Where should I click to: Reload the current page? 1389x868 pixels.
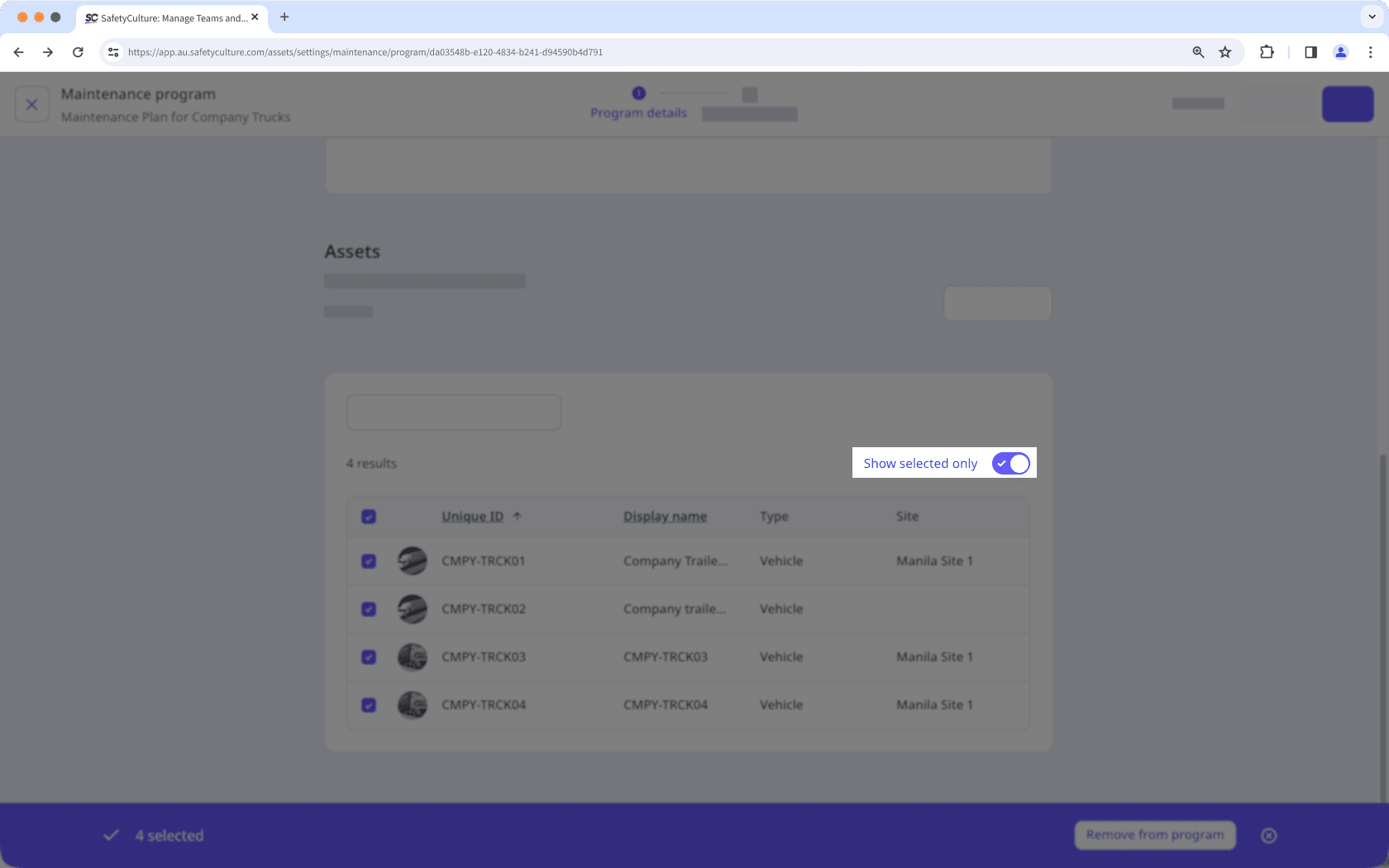coord(78,52)
